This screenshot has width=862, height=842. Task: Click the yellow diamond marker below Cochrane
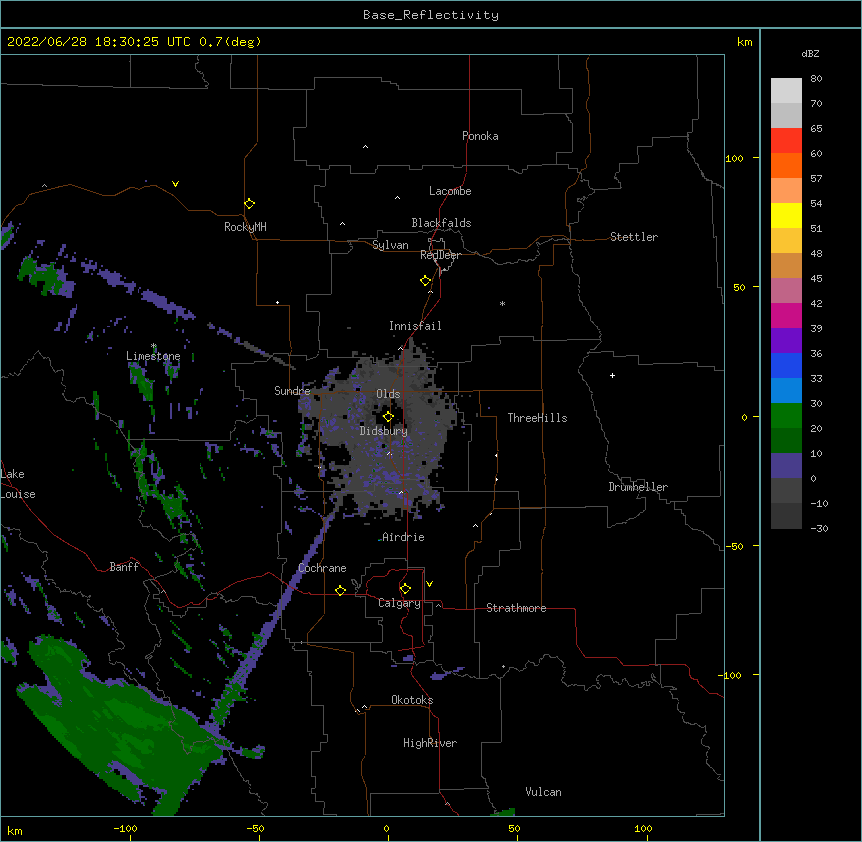coord(340,590)
